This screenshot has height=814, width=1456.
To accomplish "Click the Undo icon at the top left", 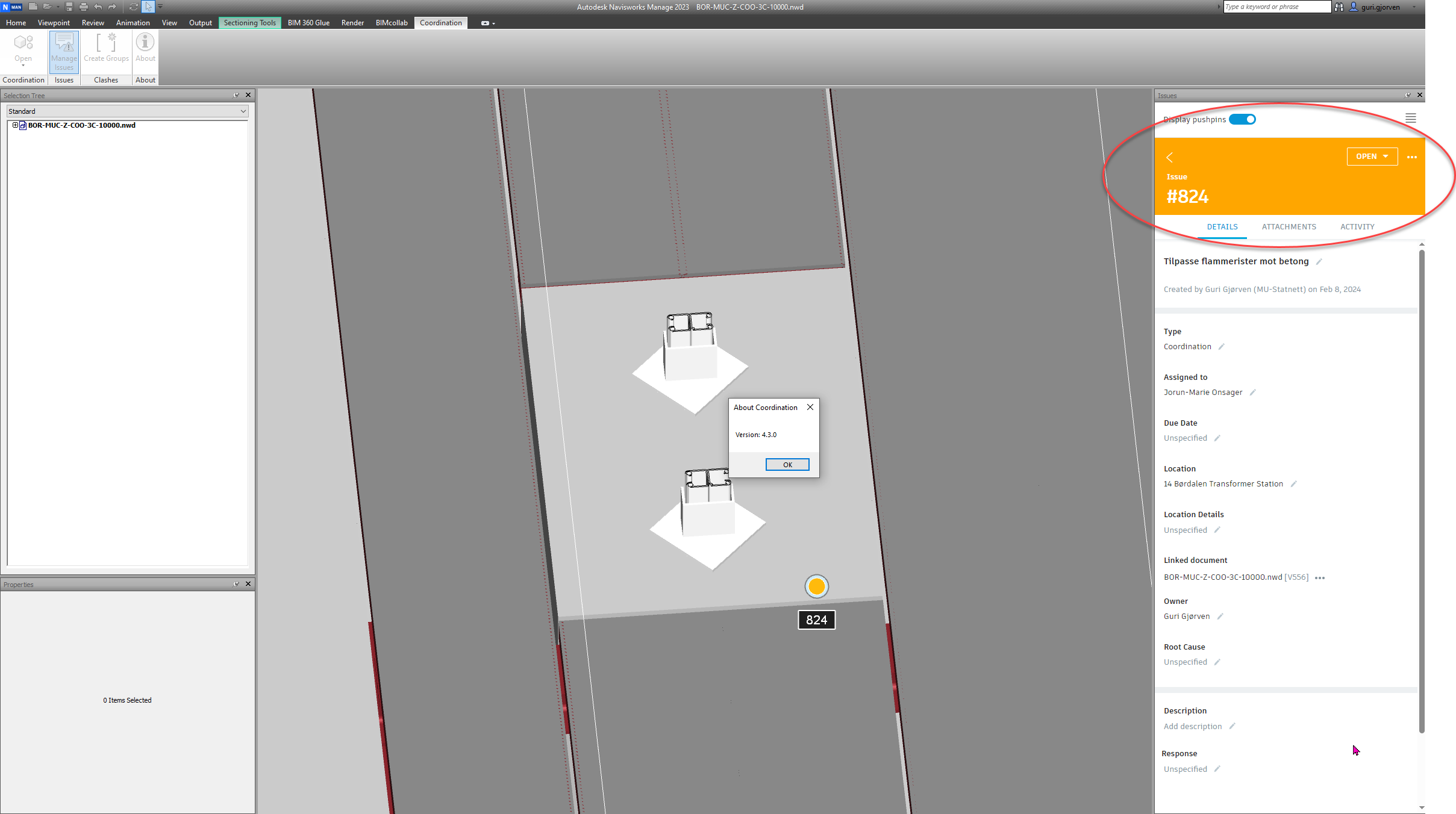I will [97, 7].
